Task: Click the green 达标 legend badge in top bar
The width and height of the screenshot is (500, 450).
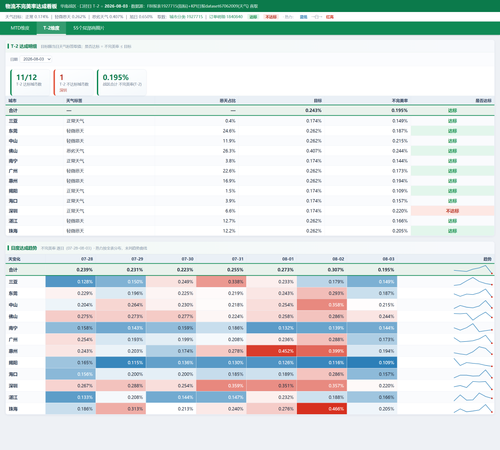Action: point(253,17)
